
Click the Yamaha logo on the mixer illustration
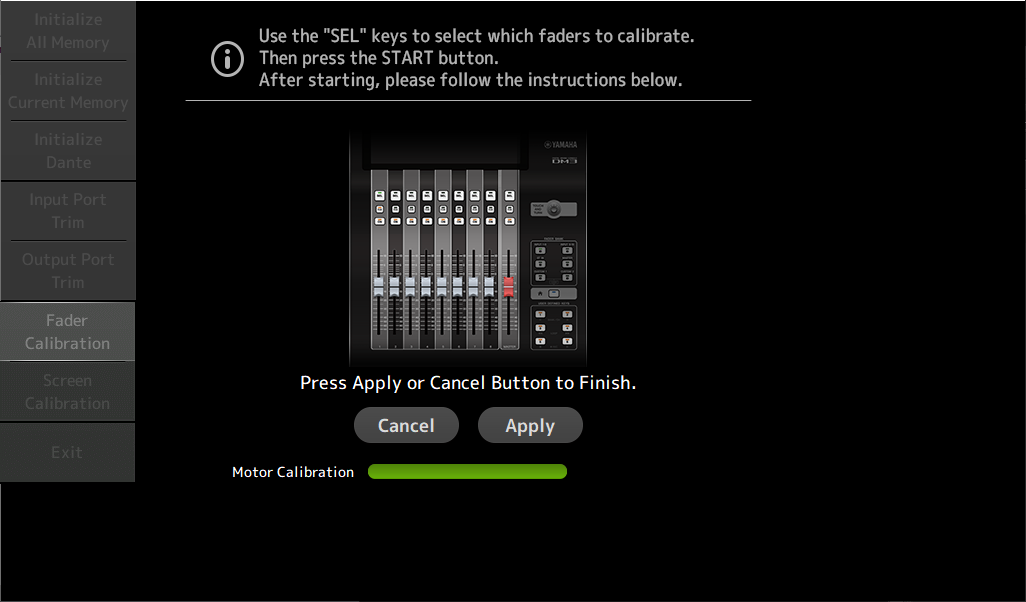point(561,145)
